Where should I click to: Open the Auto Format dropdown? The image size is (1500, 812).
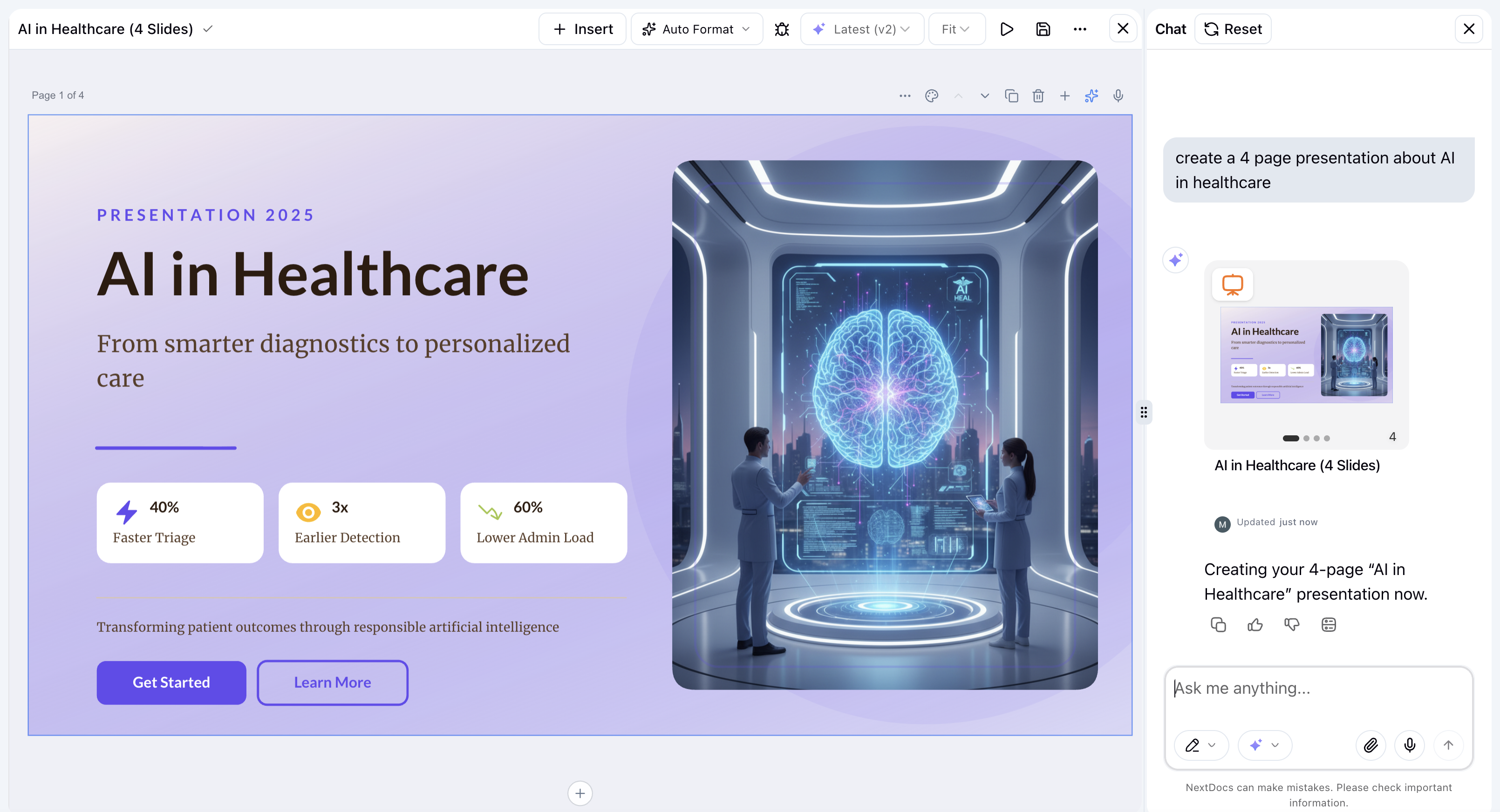[696, 28]
